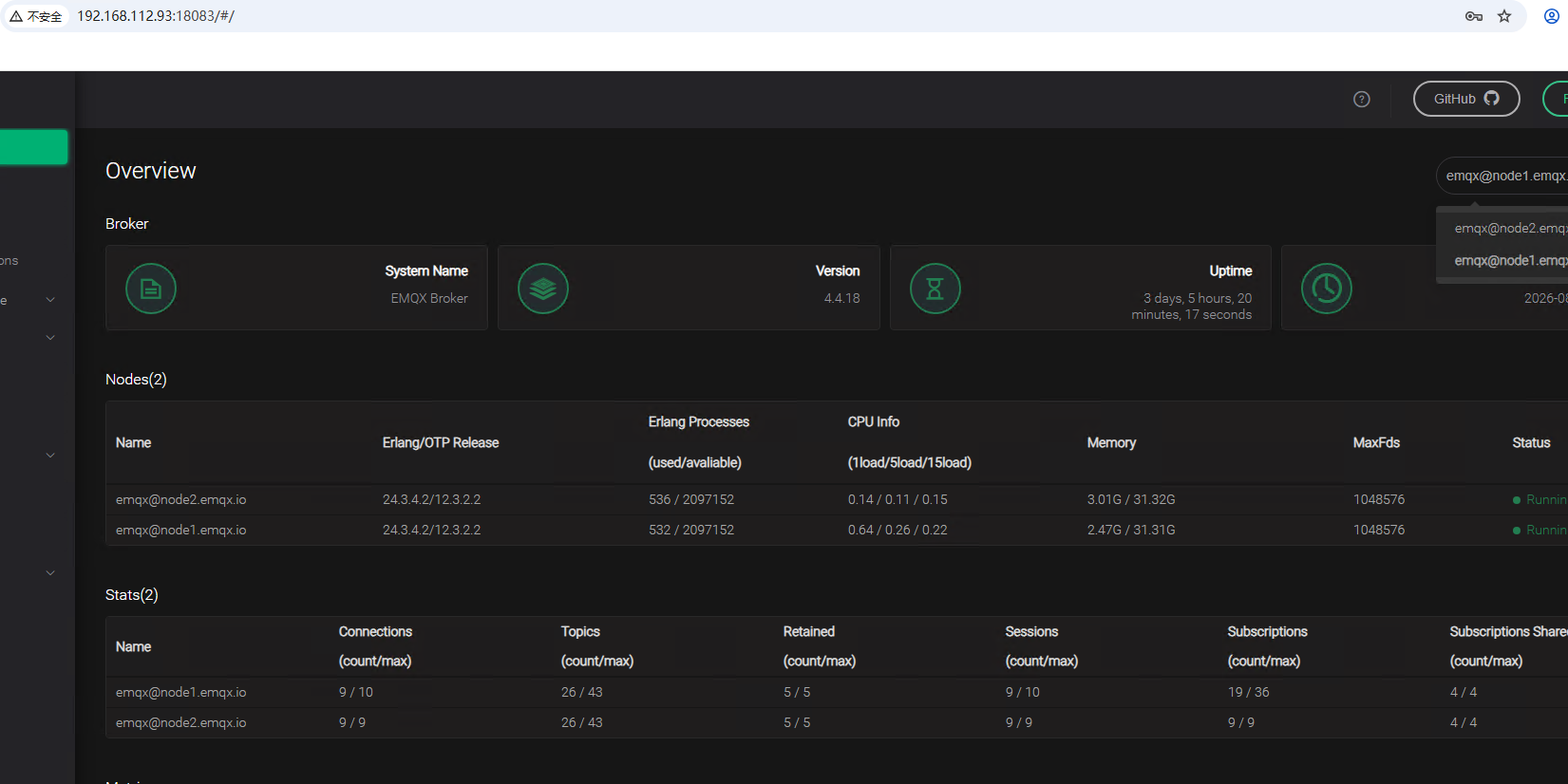Open the browser profile icon

(1552, 16)
